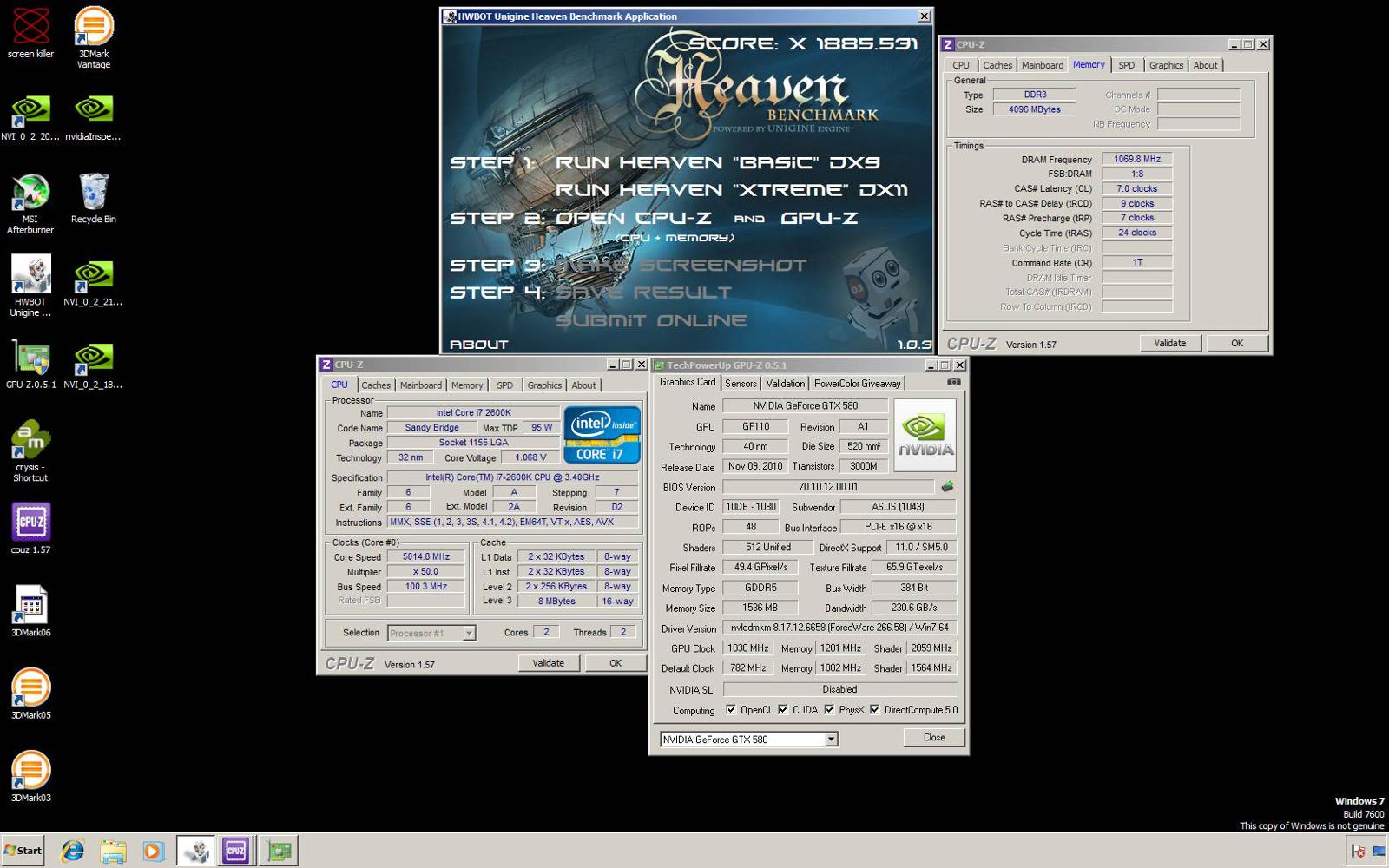Switch to GPU-Z via the taskbar button

pos(280,851)
